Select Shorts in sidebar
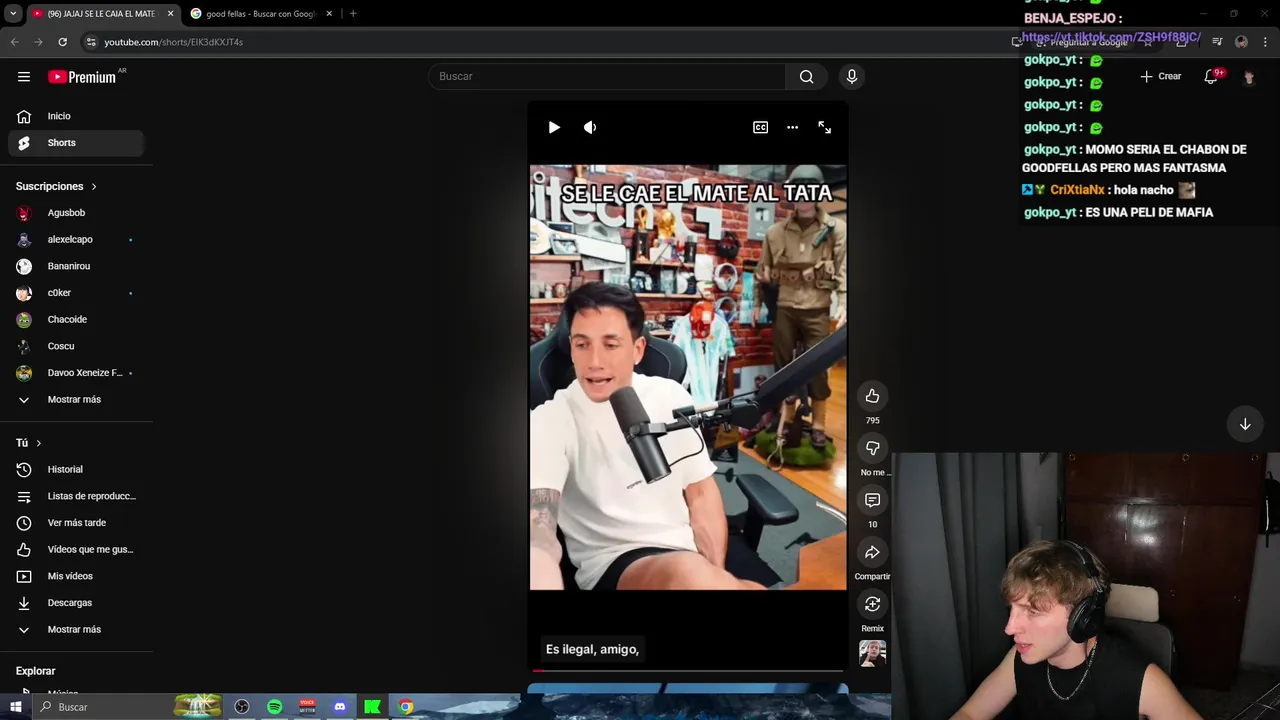The width and height of the screenshot is (1280, 720). tap(76, 143)
